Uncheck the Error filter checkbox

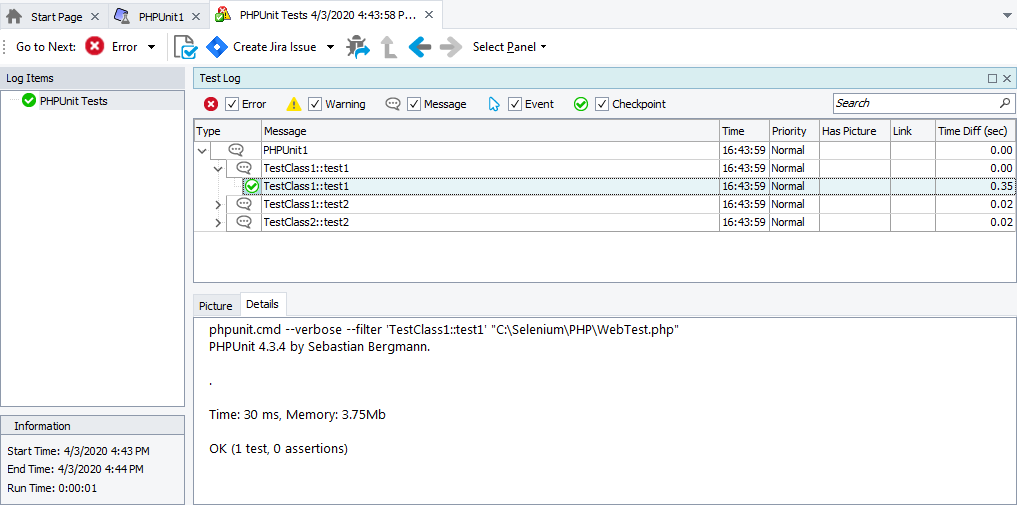point(232,104)
